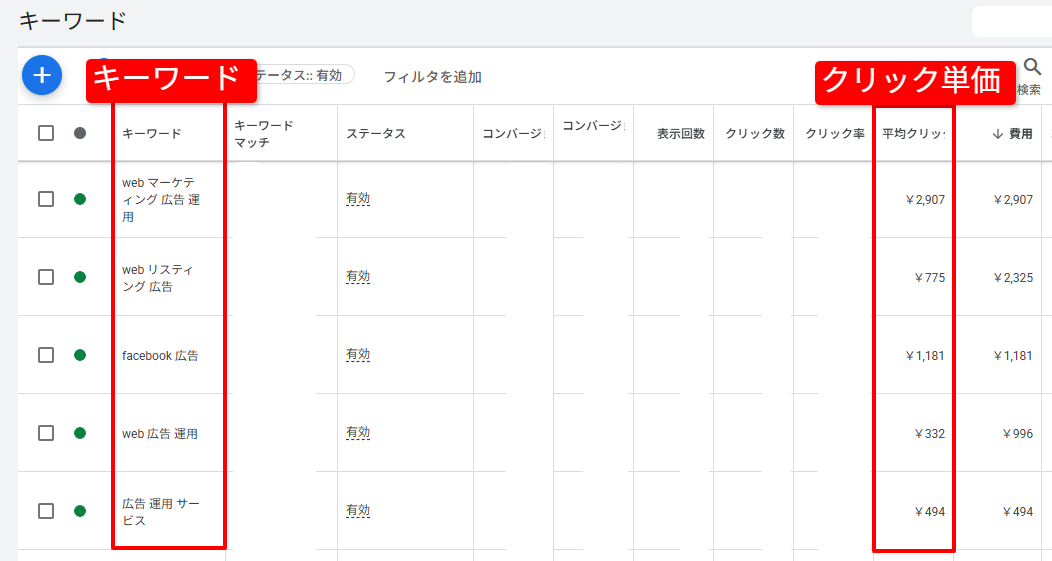The width and height of the screenshot is (1052, 561).
Task: Click green status dot for web リスティング 広告
Action: (x=80, y=277)
